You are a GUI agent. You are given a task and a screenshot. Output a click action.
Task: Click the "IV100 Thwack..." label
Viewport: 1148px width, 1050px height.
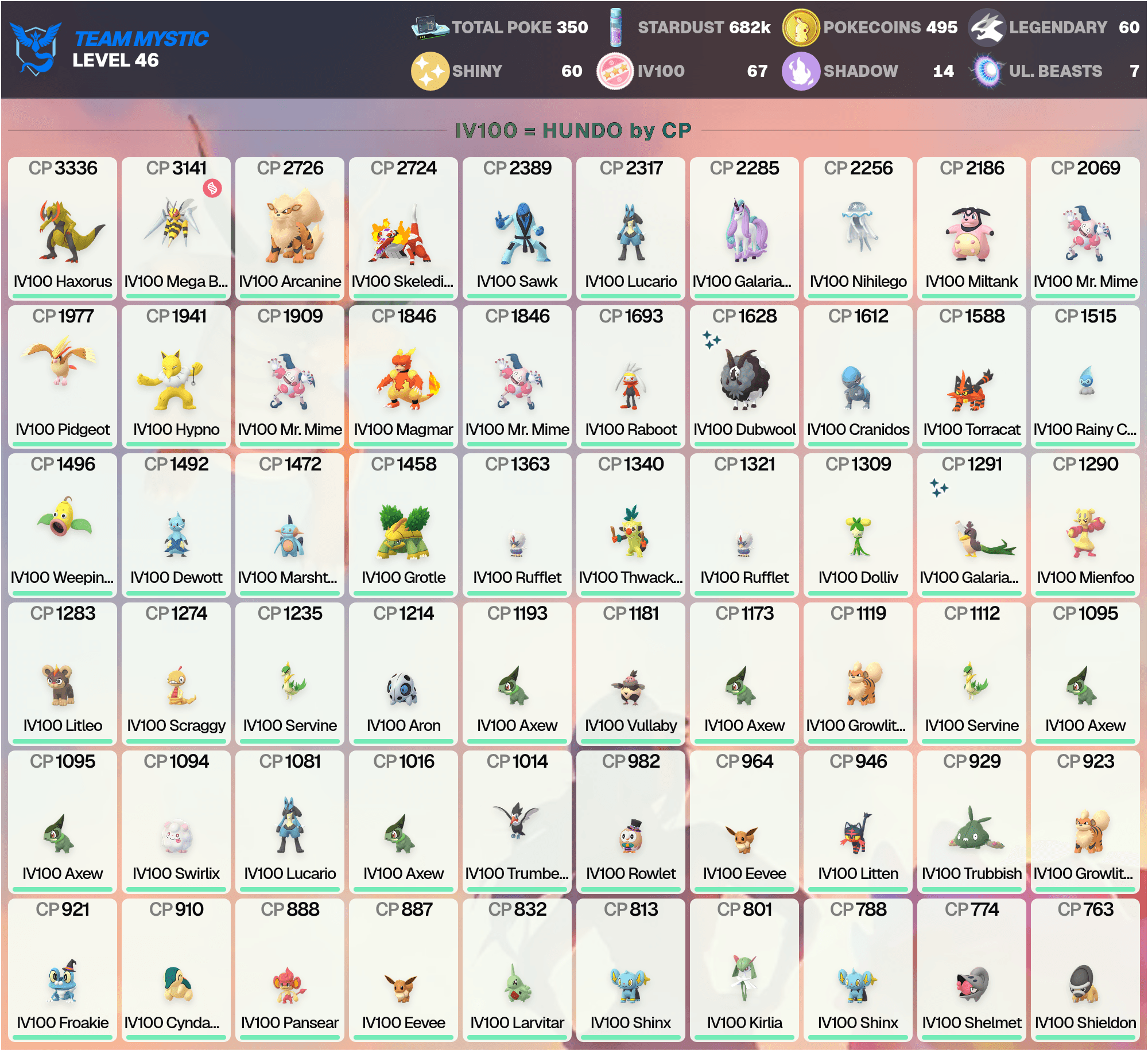click(x=631, y=577)
